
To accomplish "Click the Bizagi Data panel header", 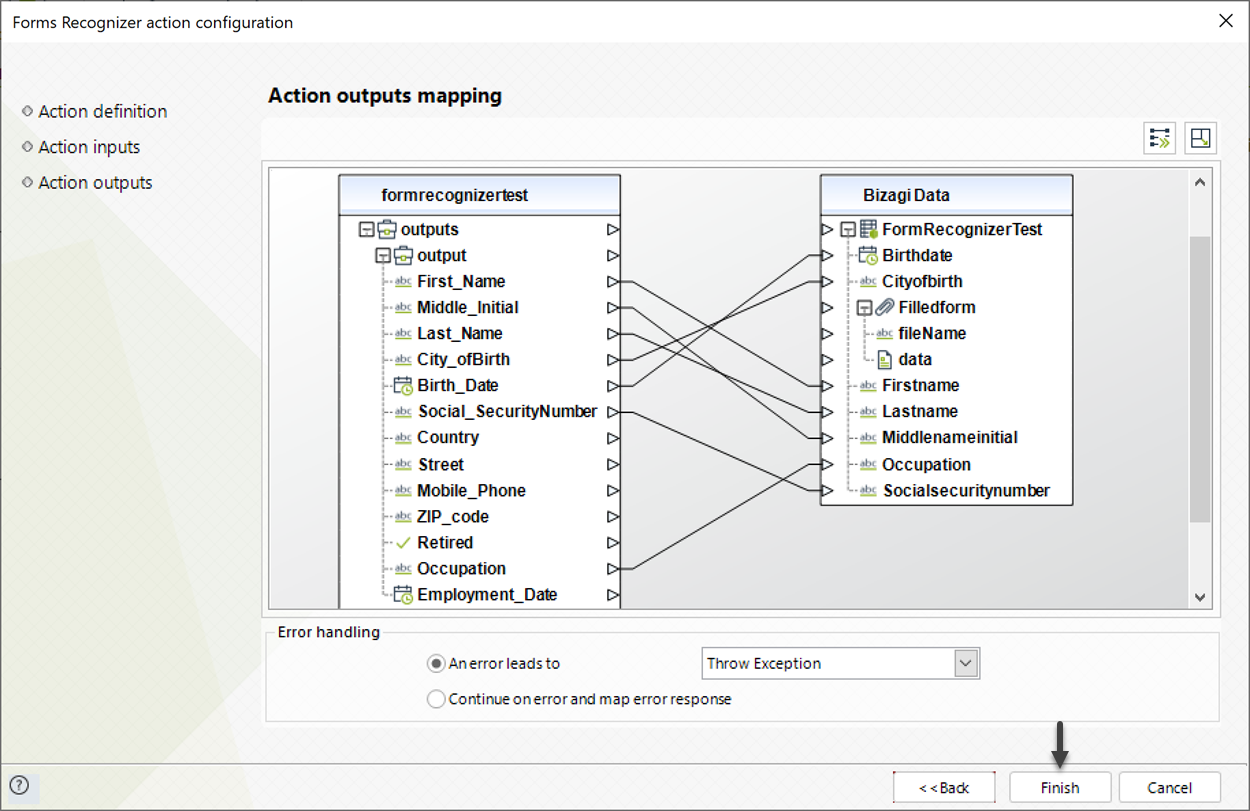I will 946,195.
